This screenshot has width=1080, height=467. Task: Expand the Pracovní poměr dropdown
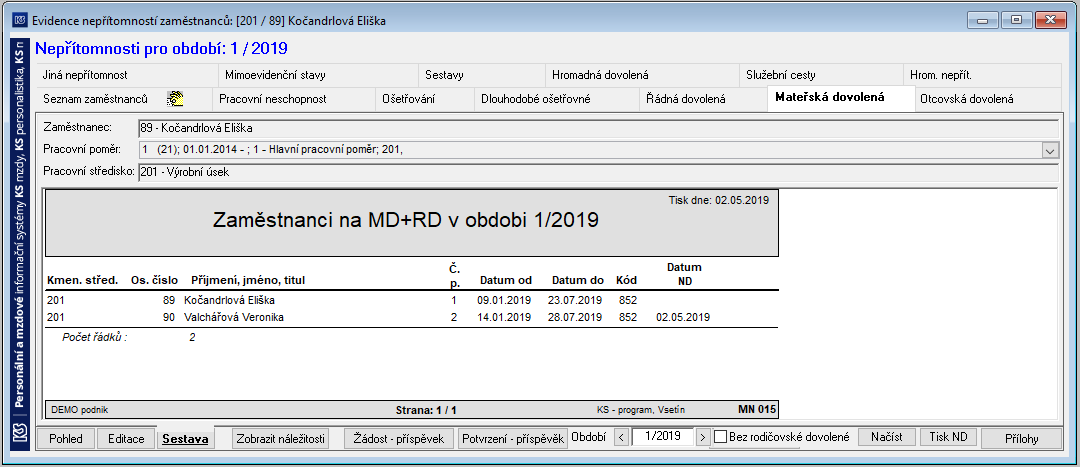coord(1050,150)
